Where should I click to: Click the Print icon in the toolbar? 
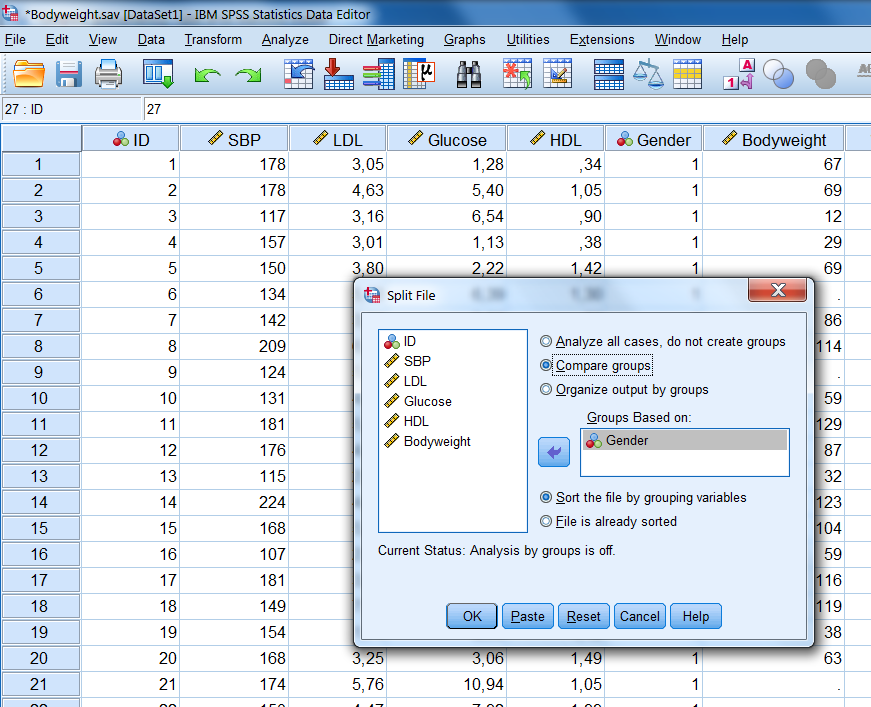[x=108, y=75]
